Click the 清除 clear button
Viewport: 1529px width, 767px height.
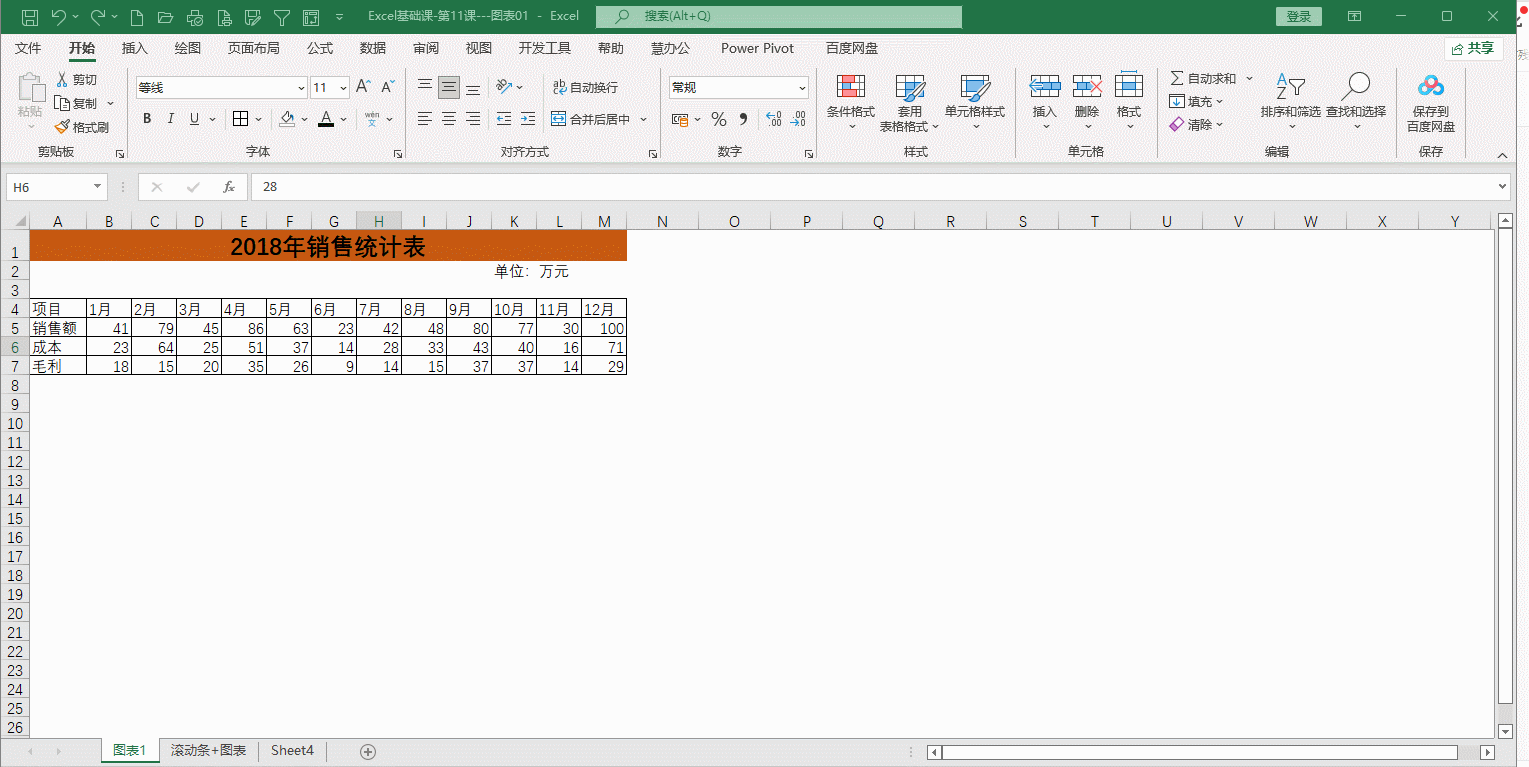tap(1196, 125)
